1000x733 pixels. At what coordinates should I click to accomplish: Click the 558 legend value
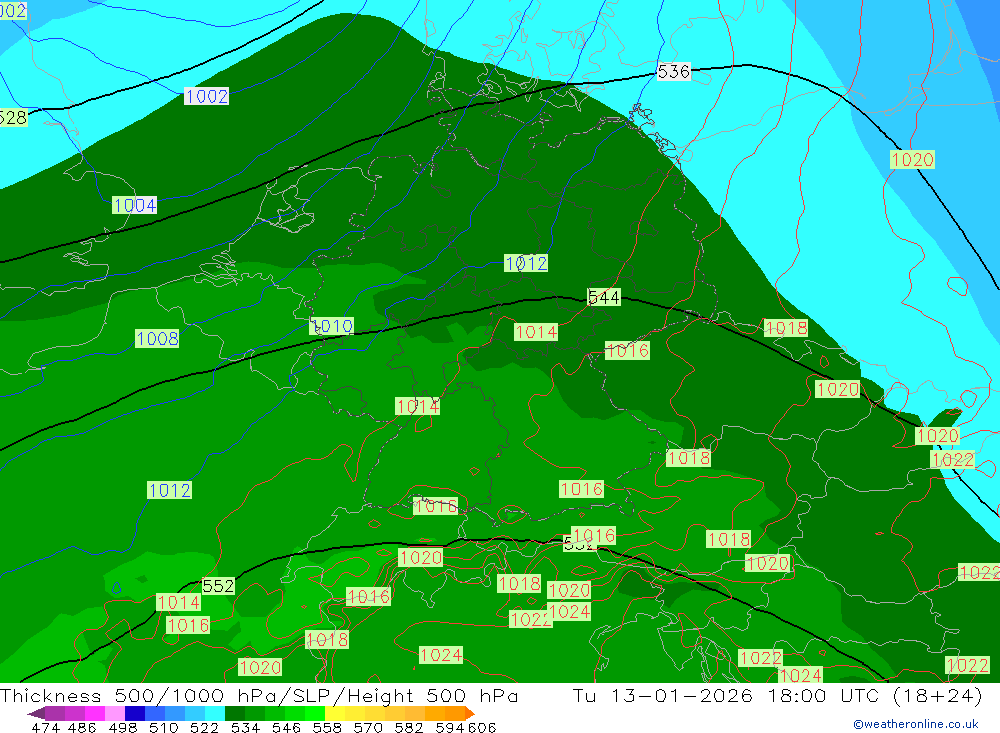(327, 727)
